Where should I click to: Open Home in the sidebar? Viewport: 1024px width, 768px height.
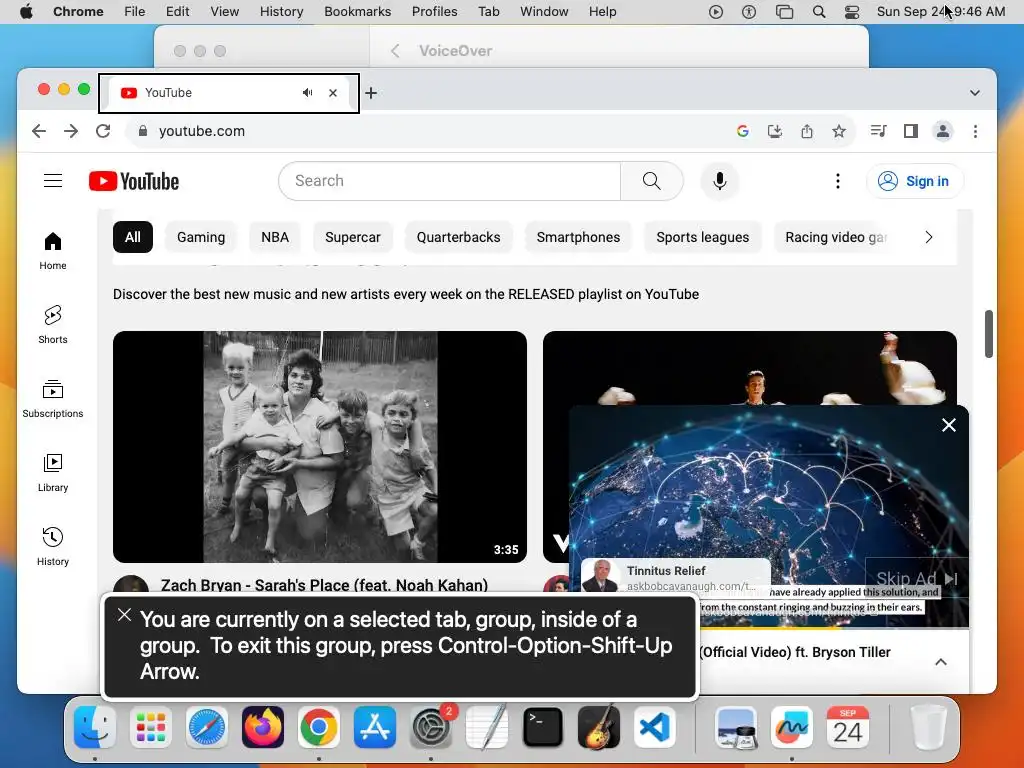tap(53, 251)
